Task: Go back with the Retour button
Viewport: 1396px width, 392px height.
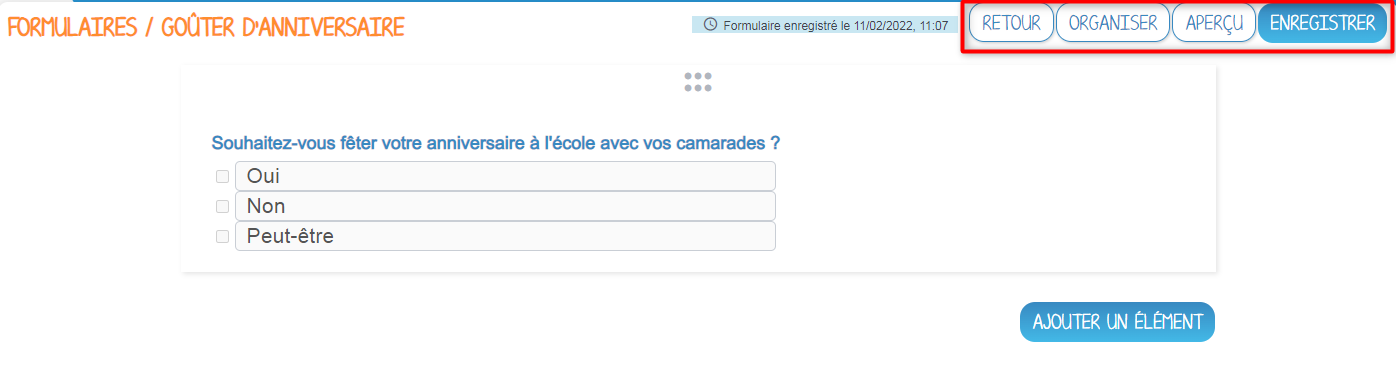Action: point(1011,23)
